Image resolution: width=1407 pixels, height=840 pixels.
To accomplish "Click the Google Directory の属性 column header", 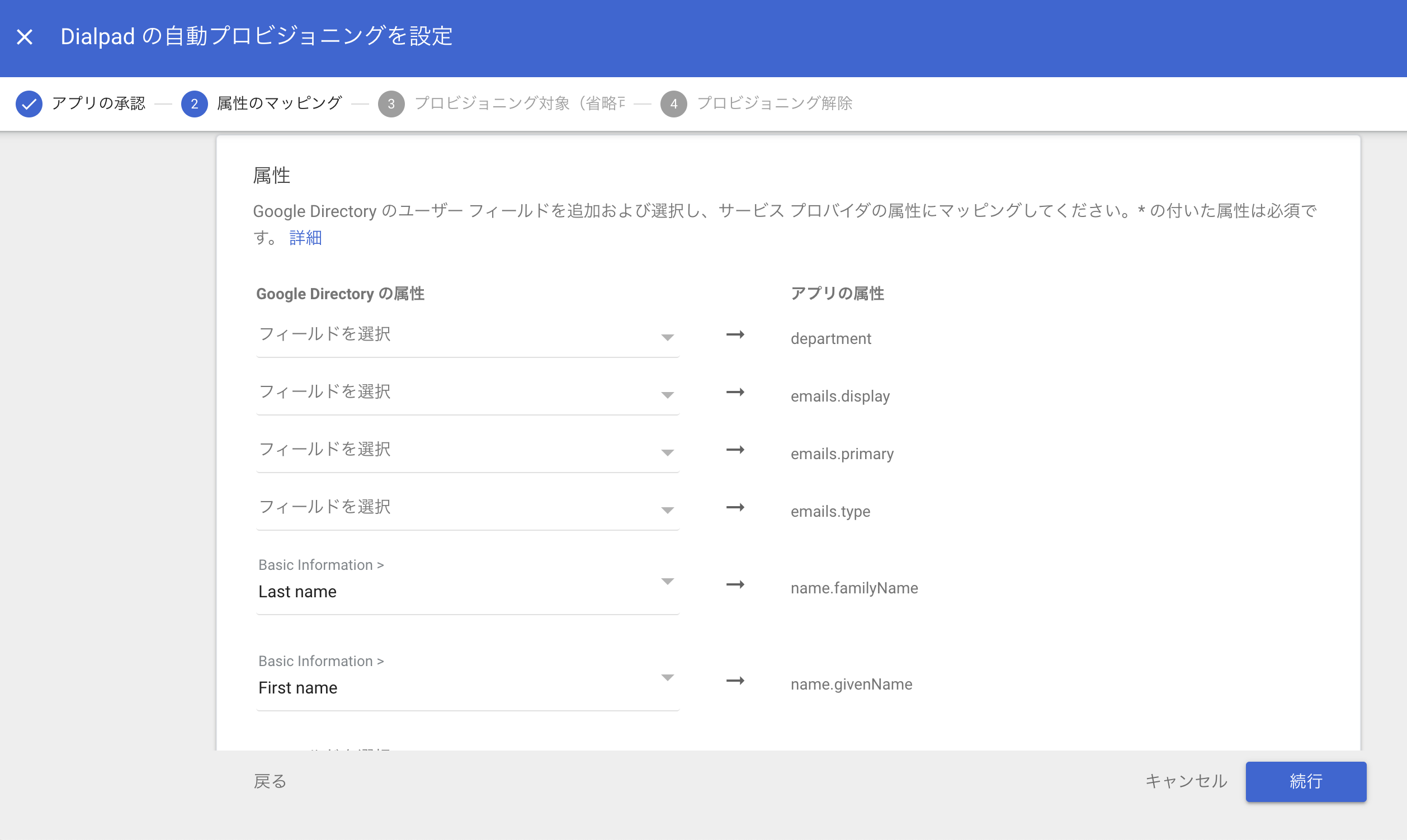I will (340, 294).
